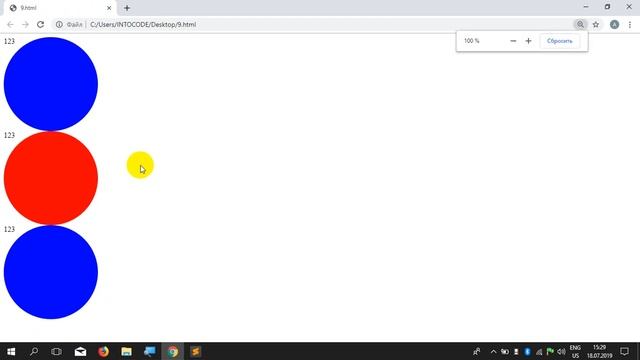Click the bottom blue circle
Image resolution: width=640 pixels, height=360 pixels.
(51, 272)
